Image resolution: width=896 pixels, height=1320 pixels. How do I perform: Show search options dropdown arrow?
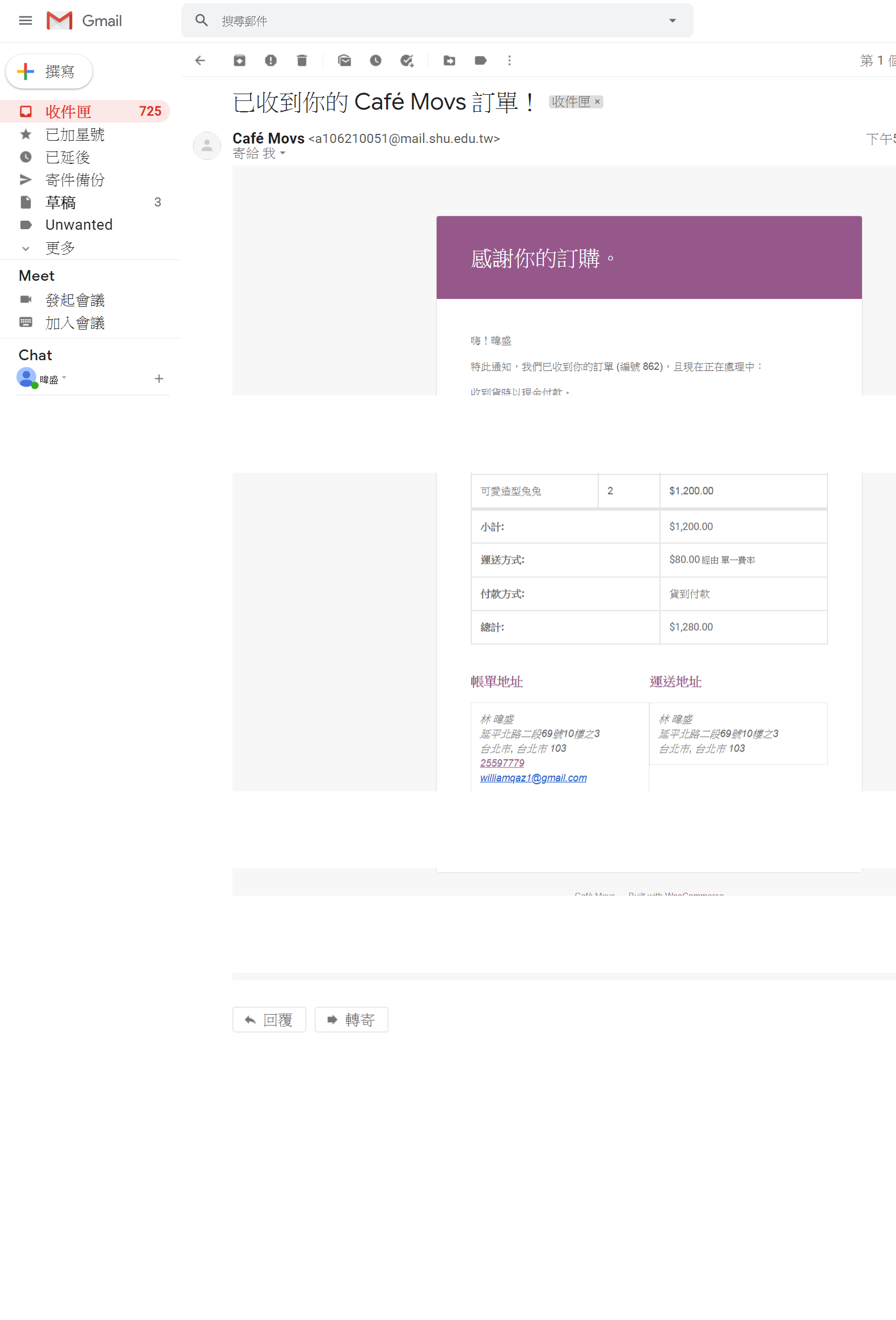(673, 20)
